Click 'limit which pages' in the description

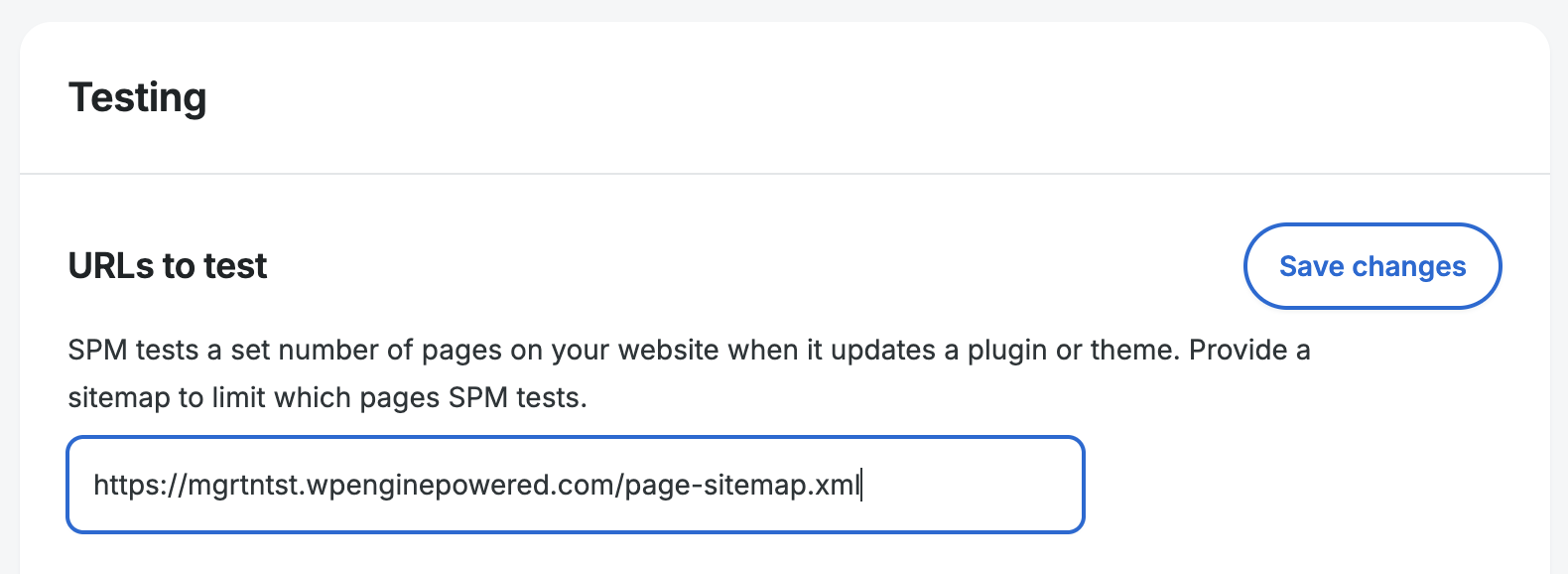322,398
